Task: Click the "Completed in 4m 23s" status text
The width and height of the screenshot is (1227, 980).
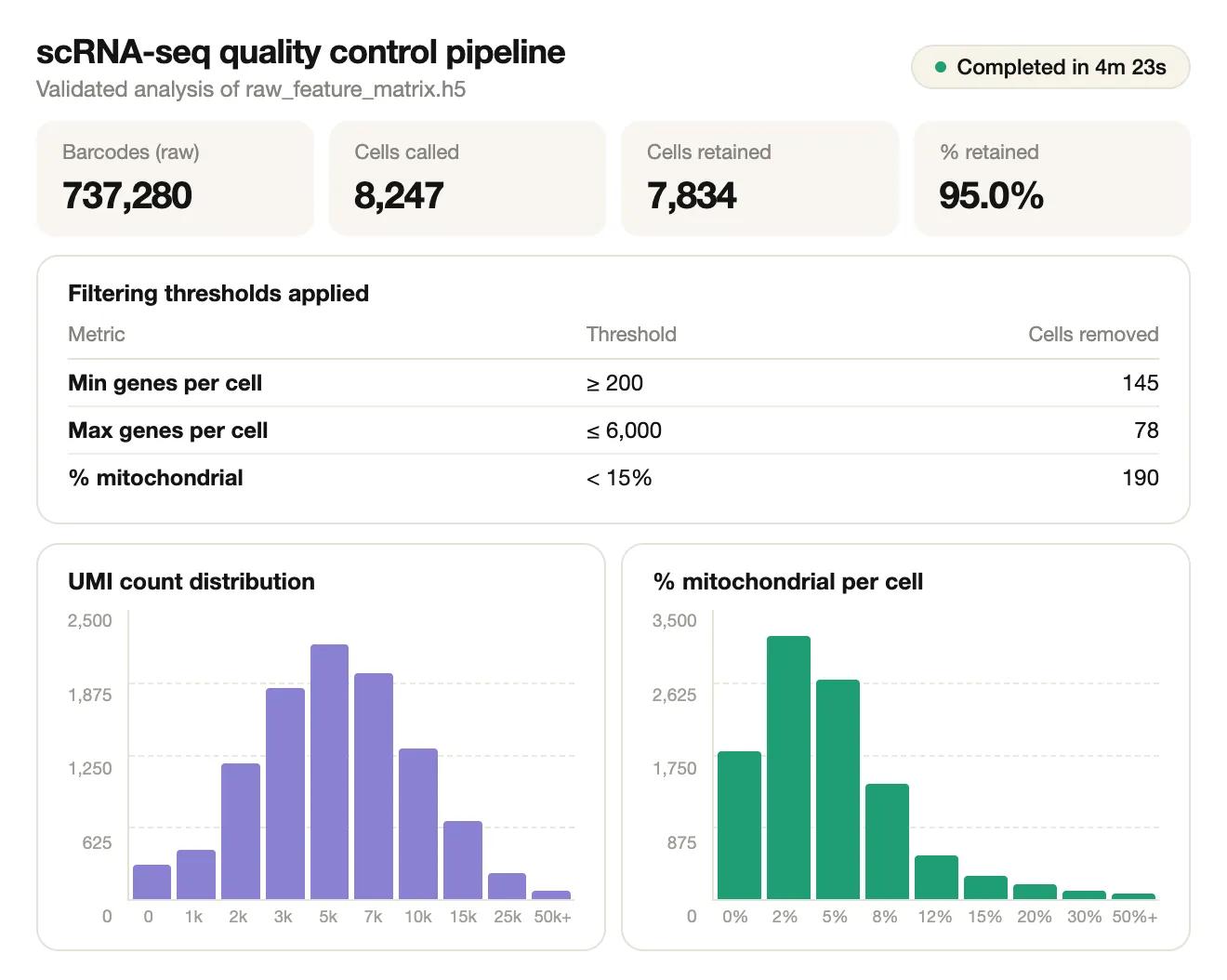Action: pyautogui.click(x=1061, y=67)
